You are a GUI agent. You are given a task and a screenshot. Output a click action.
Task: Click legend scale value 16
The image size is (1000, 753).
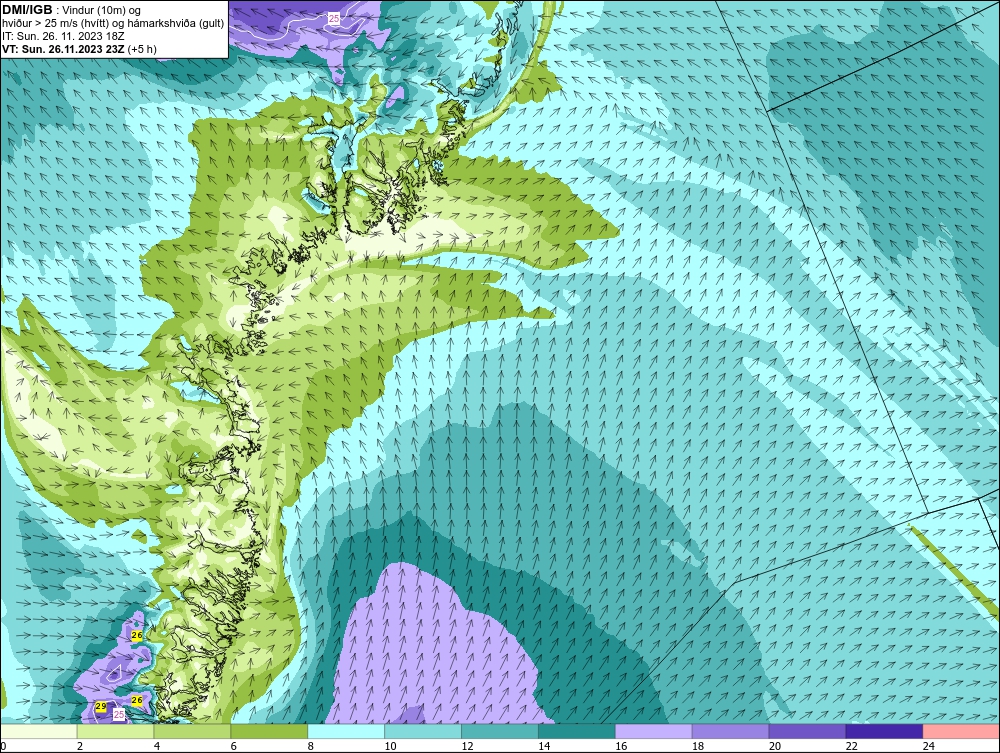(x=621, y=746)
